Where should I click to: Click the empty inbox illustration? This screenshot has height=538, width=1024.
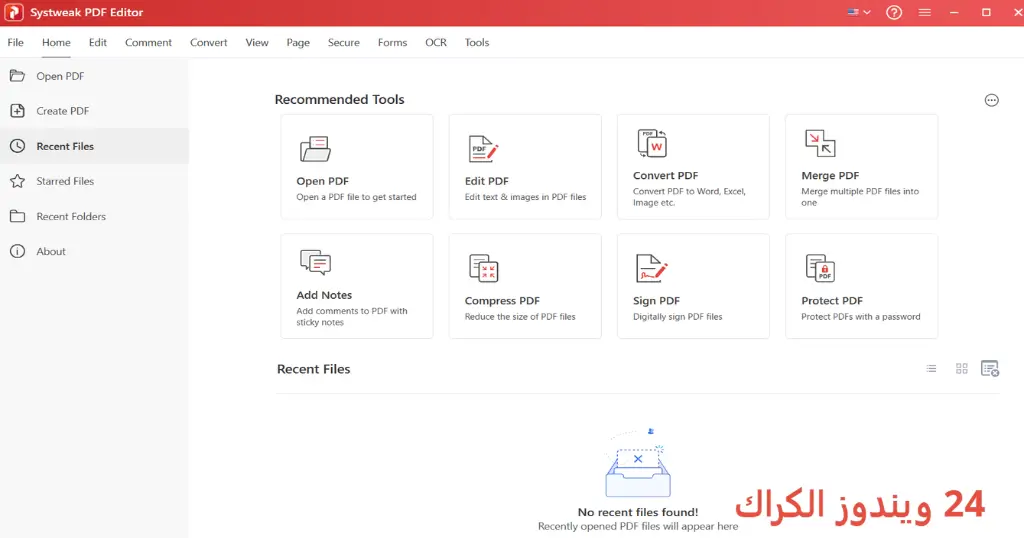coord(638,464)
